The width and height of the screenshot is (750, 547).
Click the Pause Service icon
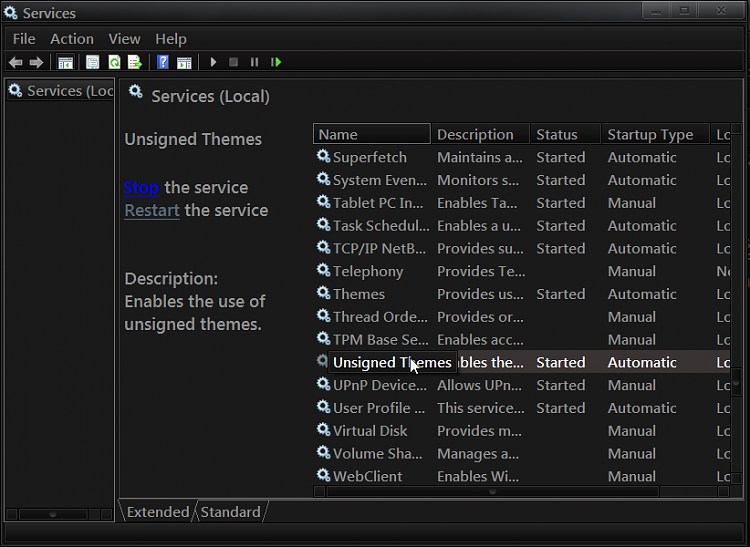(x=254, y=62)
